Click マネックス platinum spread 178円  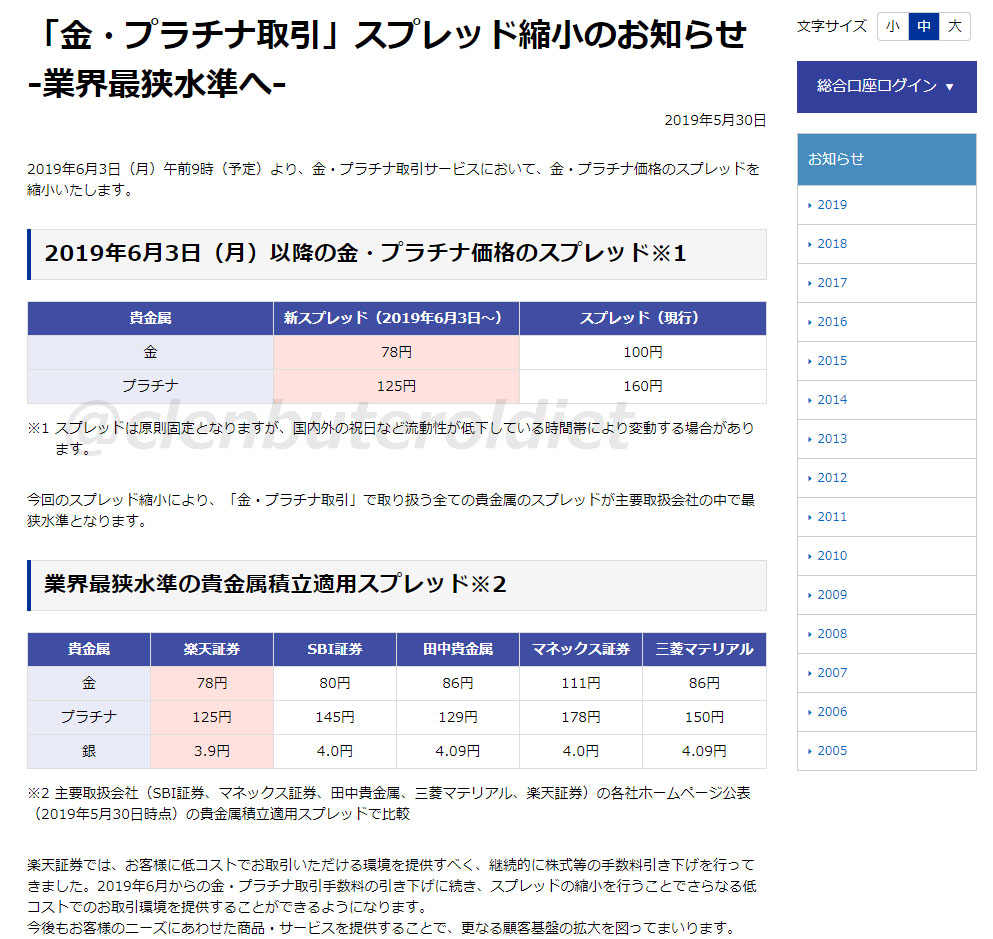581,717
